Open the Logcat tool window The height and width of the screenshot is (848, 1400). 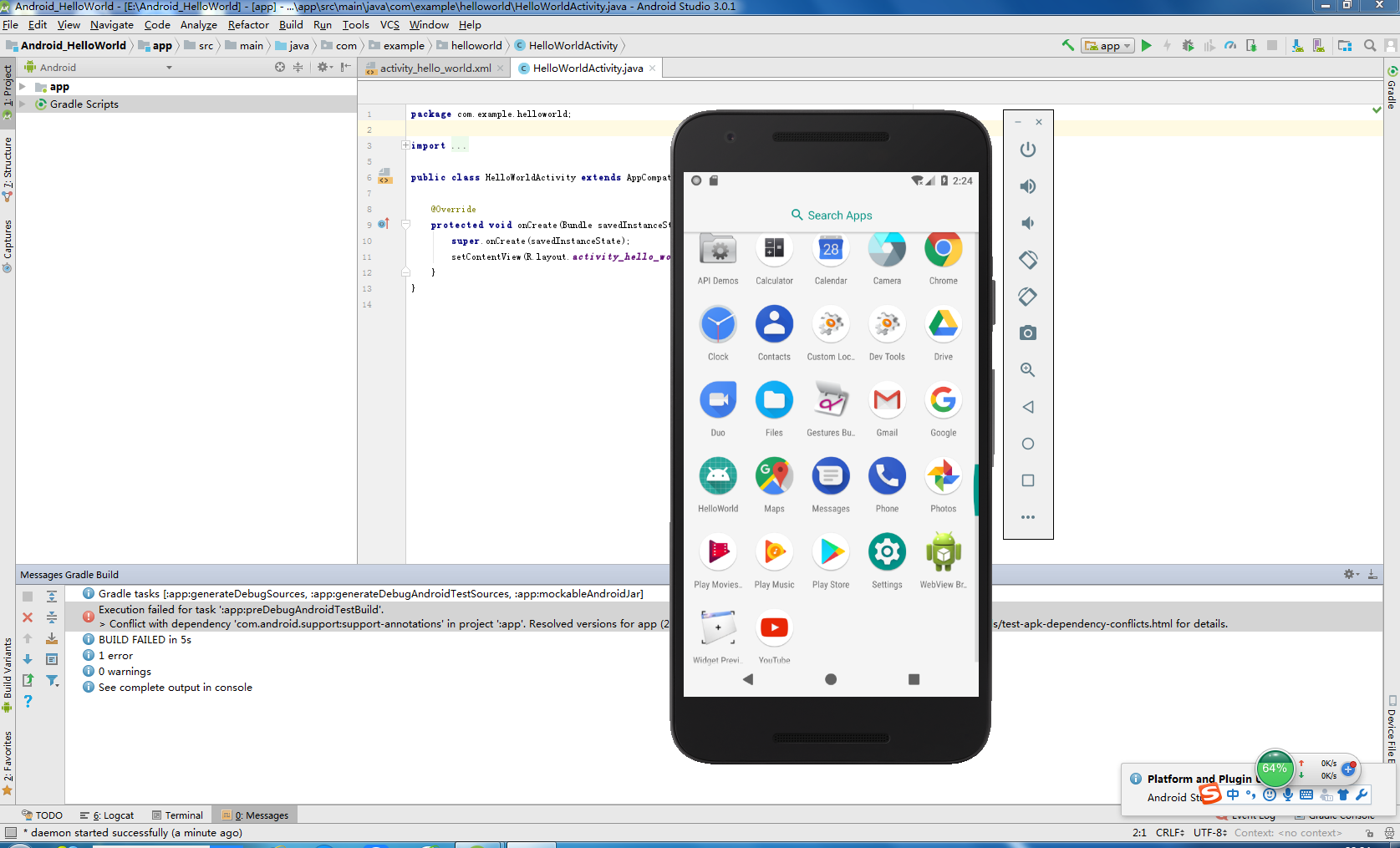point(107,815)
